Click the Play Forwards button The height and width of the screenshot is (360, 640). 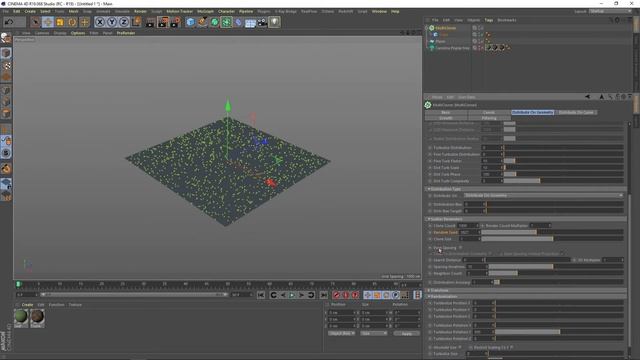(x=292, y=295)
